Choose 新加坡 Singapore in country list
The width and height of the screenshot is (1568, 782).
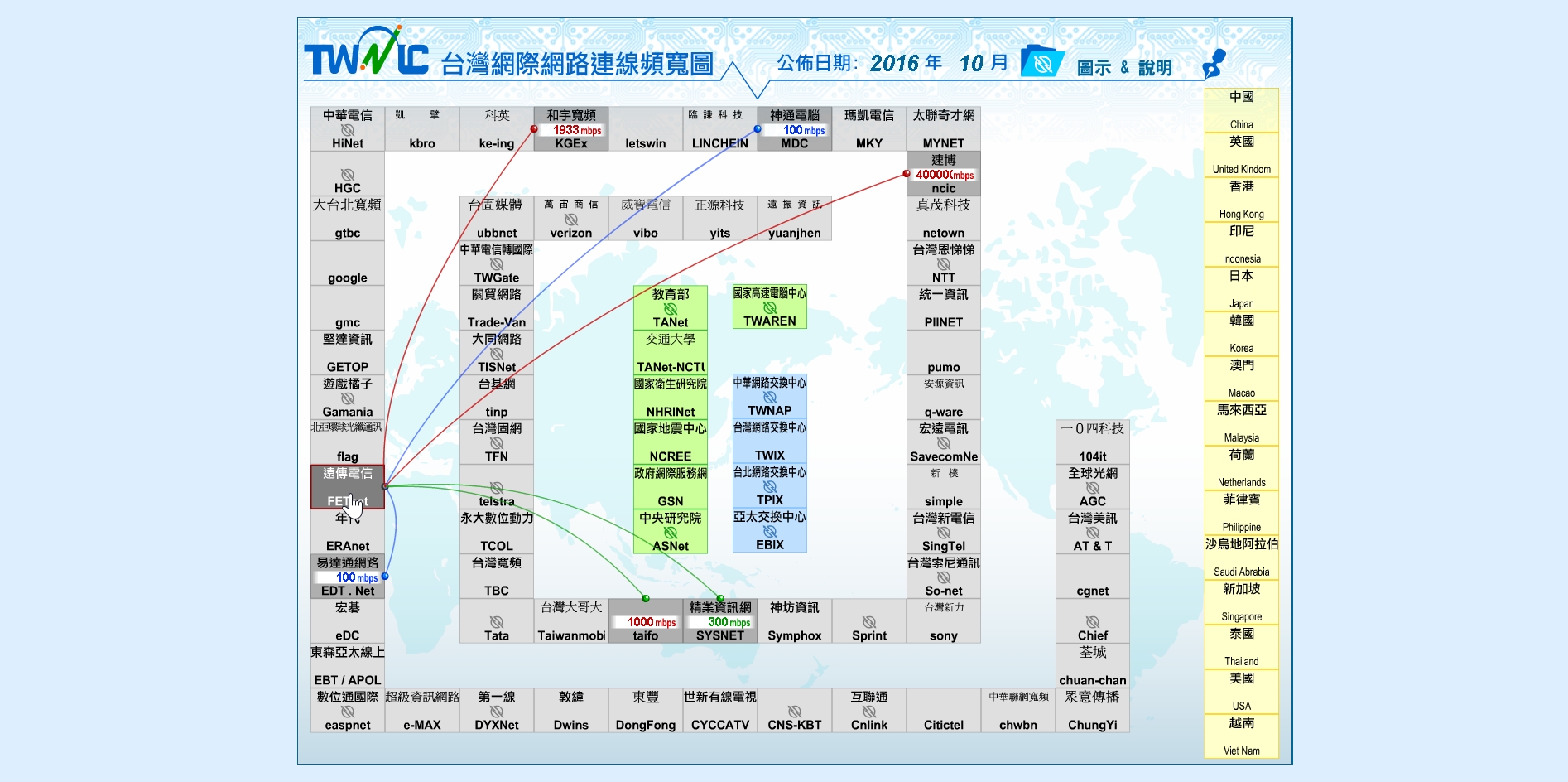(1242, 602)
